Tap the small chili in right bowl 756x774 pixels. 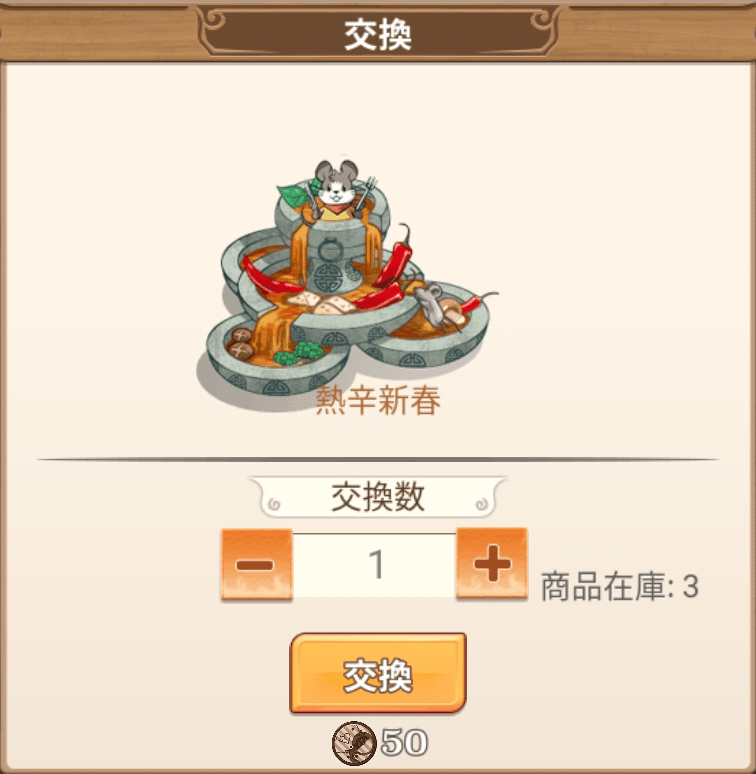(x=478, y=301)
